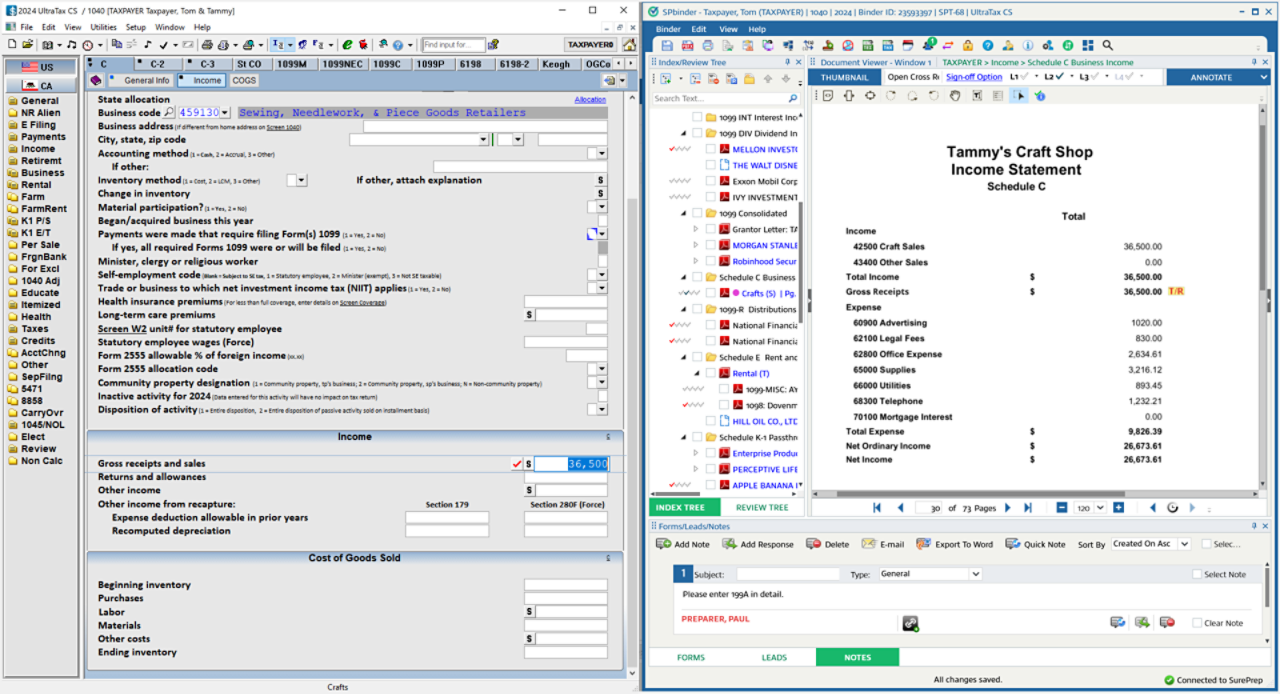This screenshot has height=694, width=1280.
Task: Open the Sort By dropdown
Action: coord(1184,544)
